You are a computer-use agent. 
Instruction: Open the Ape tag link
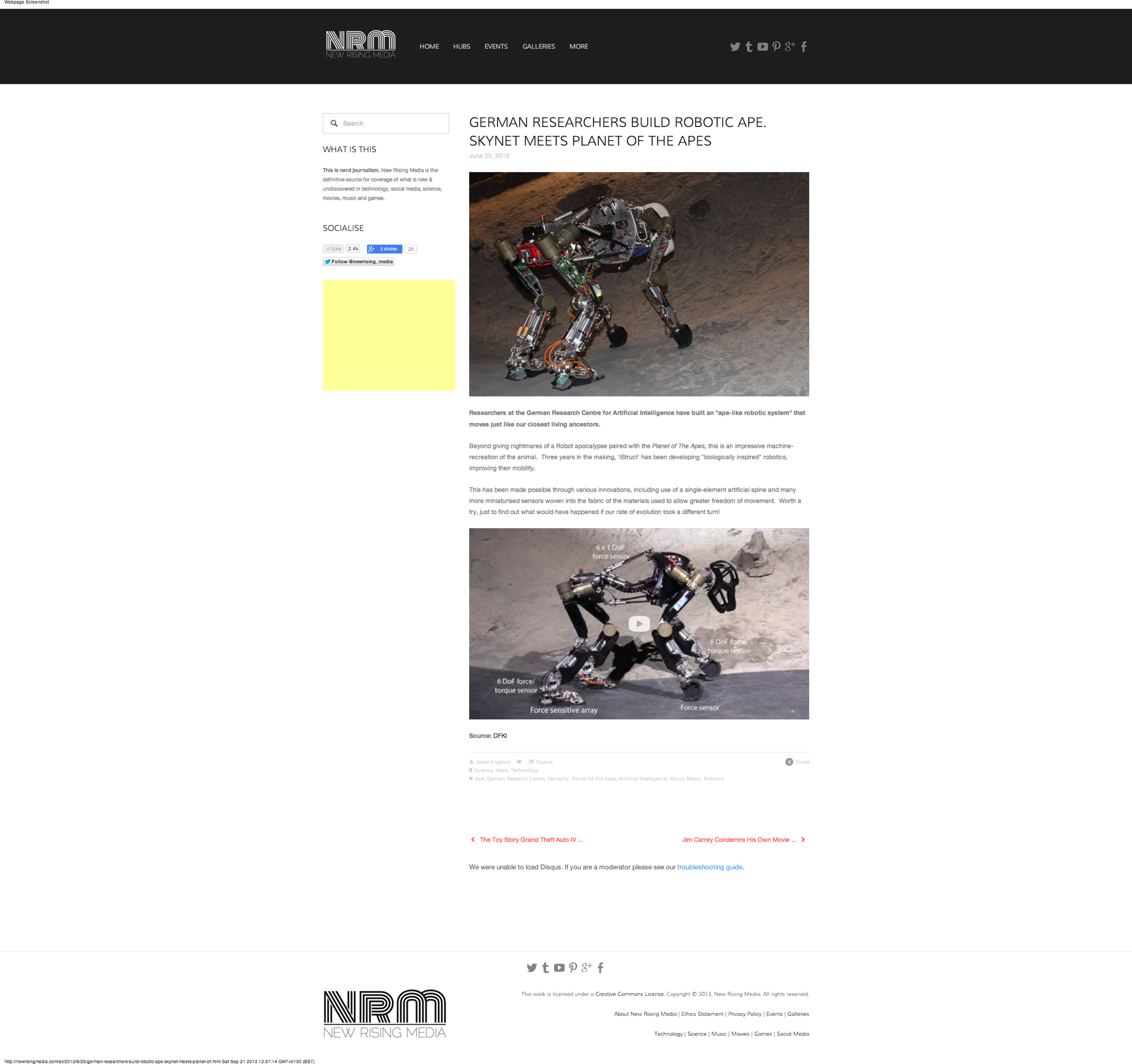tap(480, 779)
